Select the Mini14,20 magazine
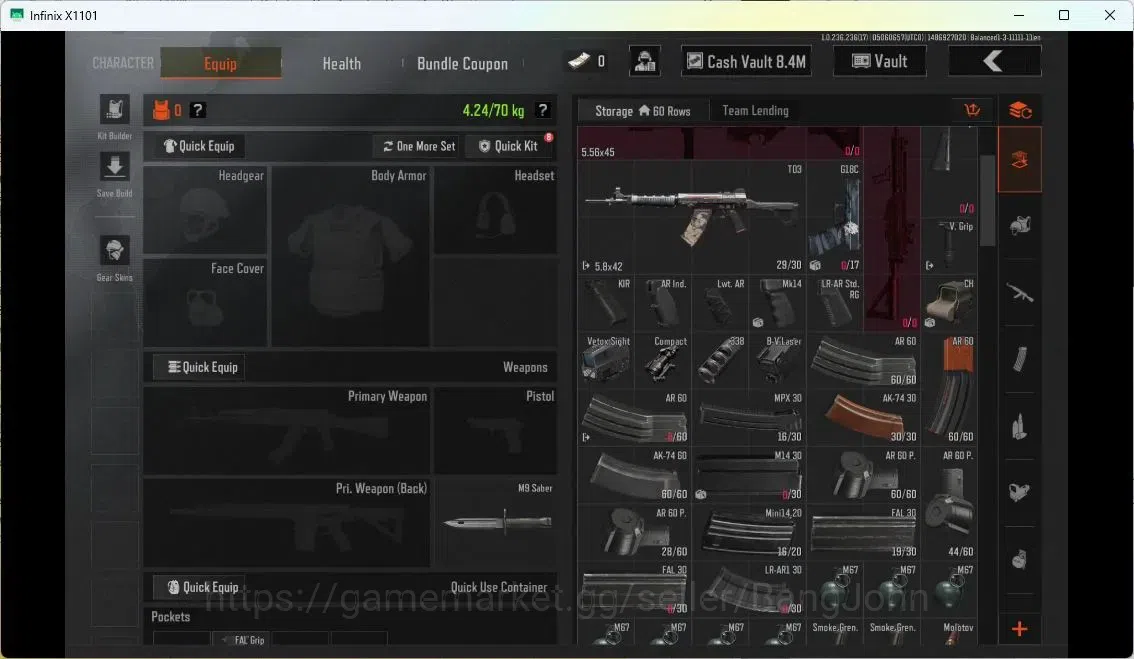This screenshot has width=1134, height=659. 749,532
